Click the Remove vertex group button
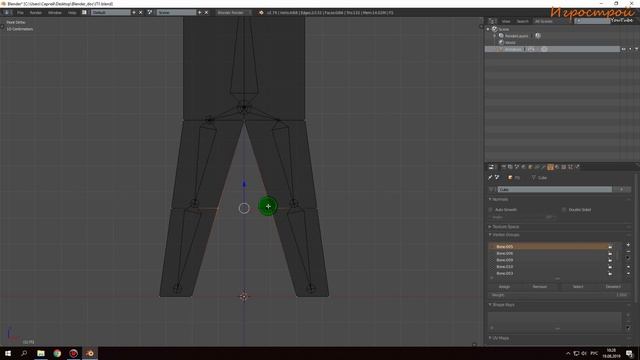The image size is (640, 360). click(x=540, y=287)
